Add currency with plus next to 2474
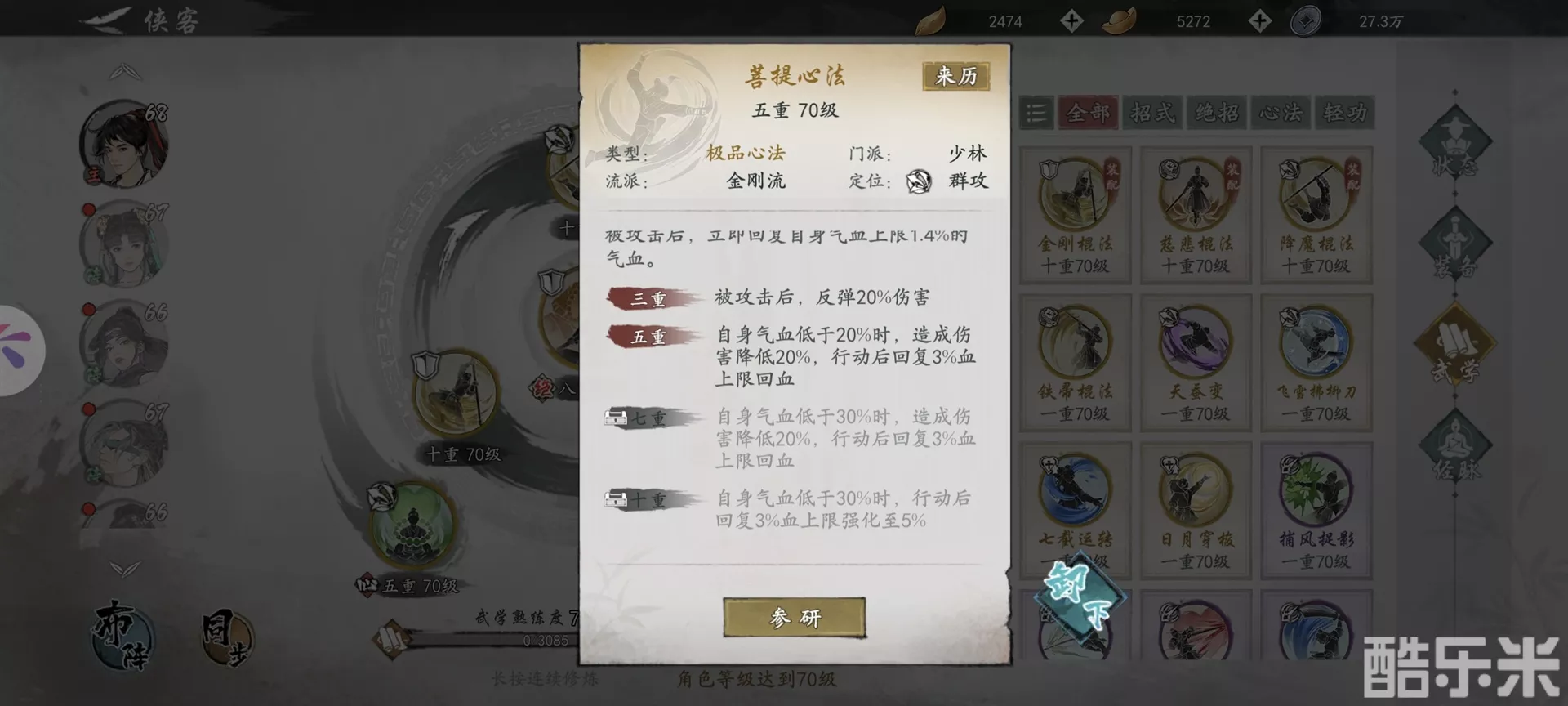1568x706 pixels. pyautogui.click(x=1071, y=21)
